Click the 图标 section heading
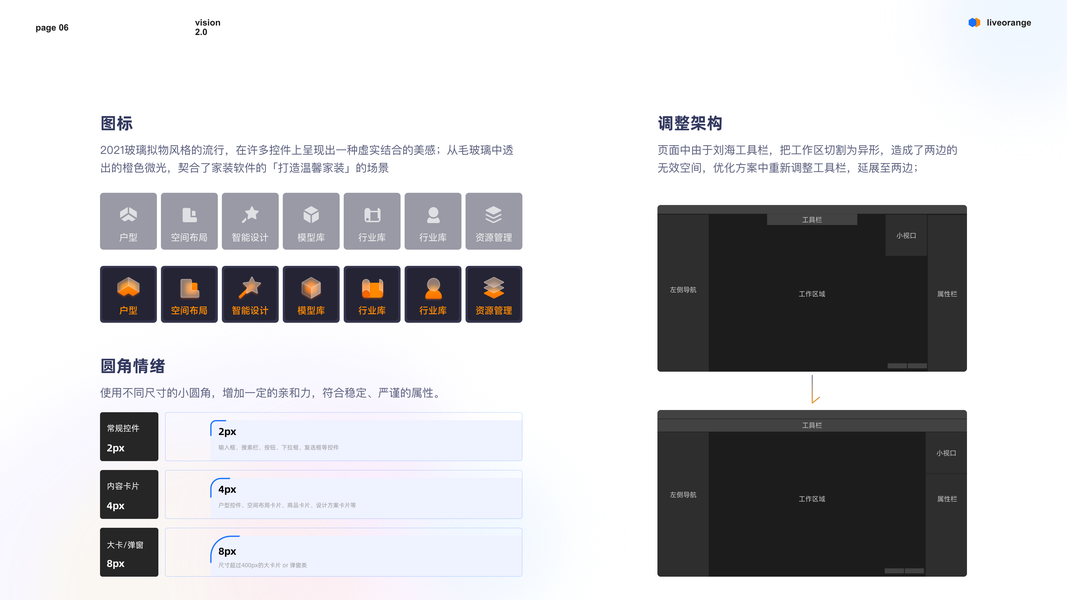Screen dimensions: 1067x600 pyautogui.click(x=116, y=123)
